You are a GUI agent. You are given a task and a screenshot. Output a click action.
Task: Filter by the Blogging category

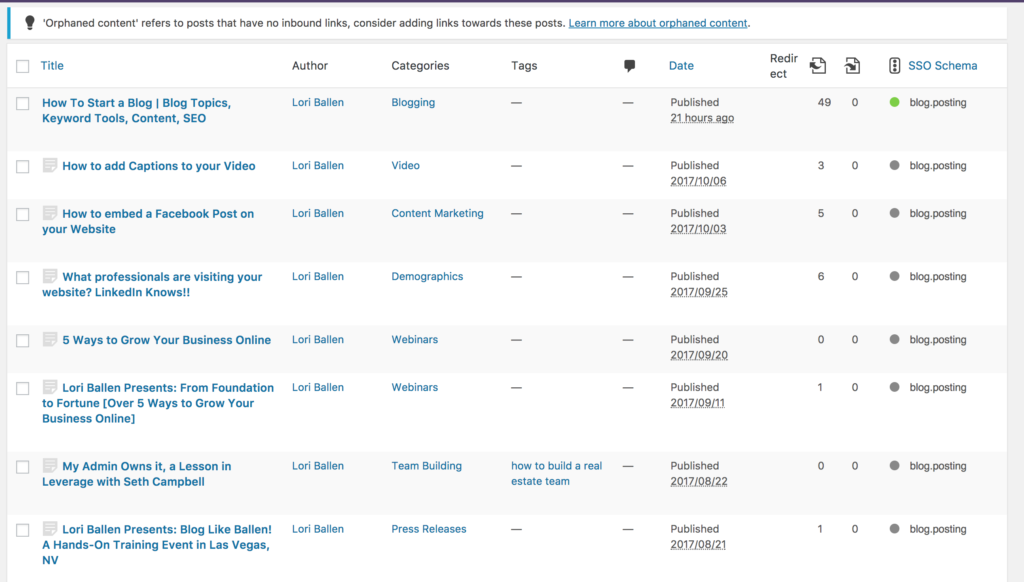click(x=413, y=102)
